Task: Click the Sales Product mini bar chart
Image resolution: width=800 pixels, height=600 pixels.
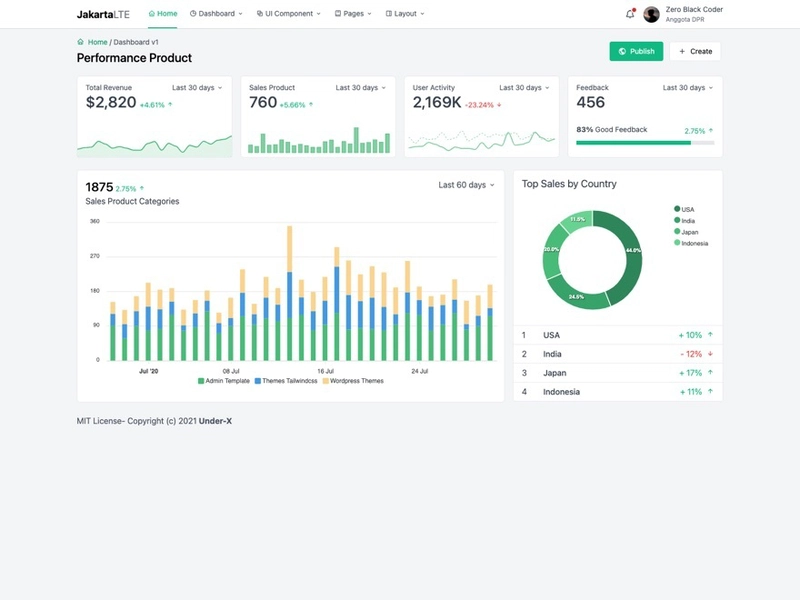Action: click(318, 140)
